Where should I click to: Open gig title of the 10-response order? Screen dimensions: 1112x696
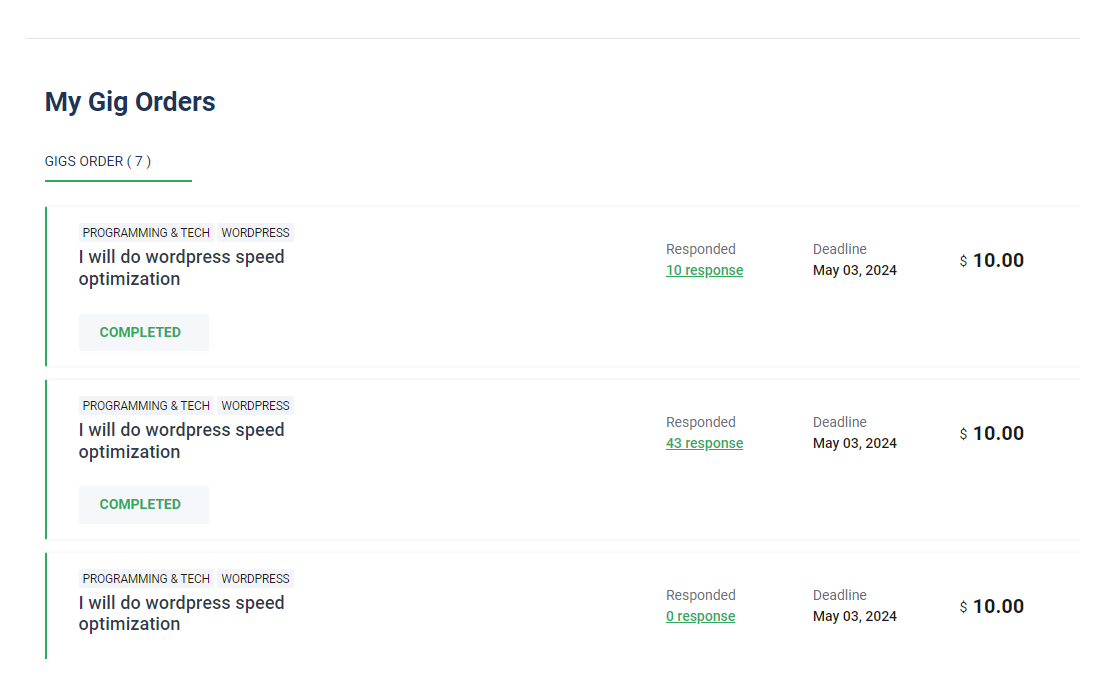pyautogui.click(x=181, y=268)
